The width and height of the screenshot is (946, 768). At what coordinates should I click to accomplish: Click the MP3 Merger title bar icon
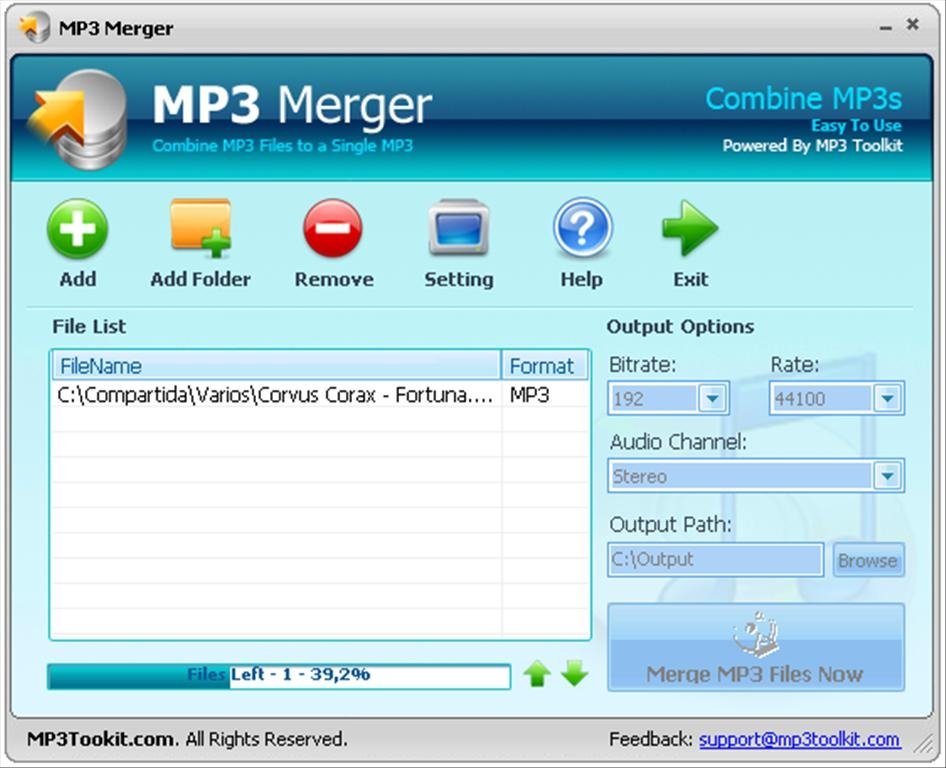34,27
